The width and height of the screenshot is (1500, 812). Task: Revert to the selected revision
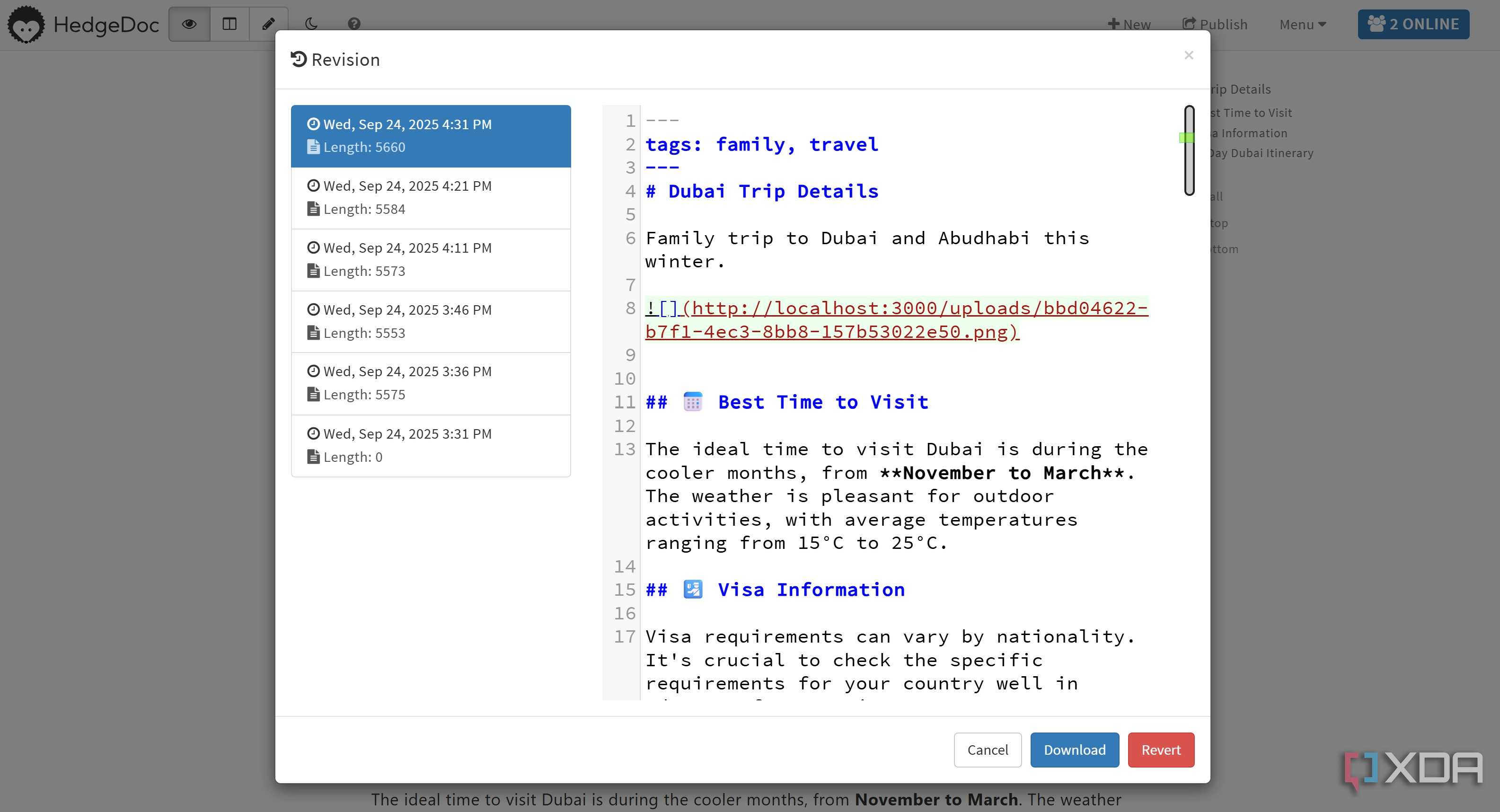1161,750
